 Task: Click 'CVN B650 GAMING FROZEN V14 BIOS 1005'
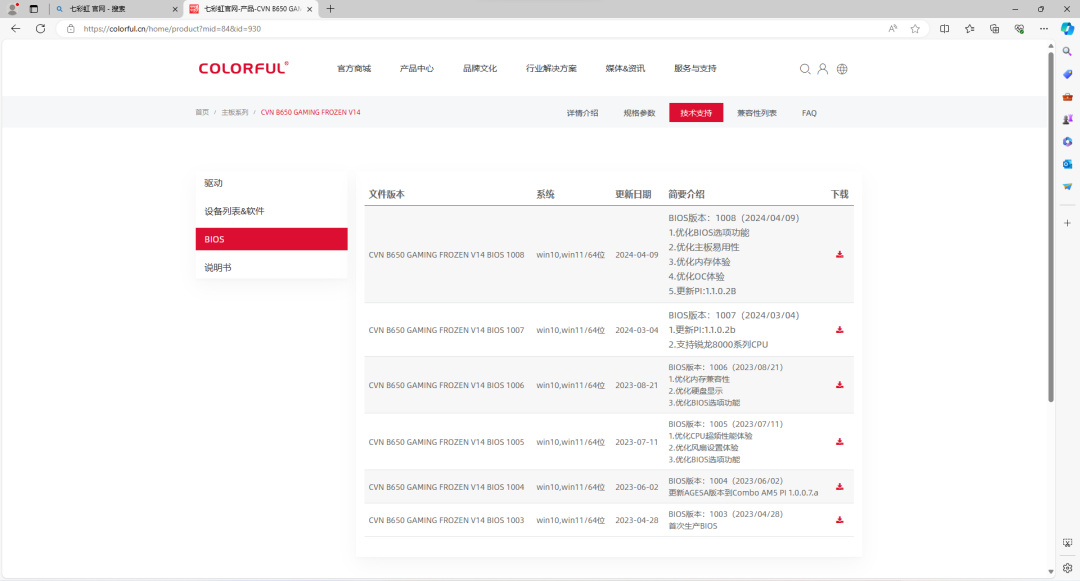coord(446,442)
